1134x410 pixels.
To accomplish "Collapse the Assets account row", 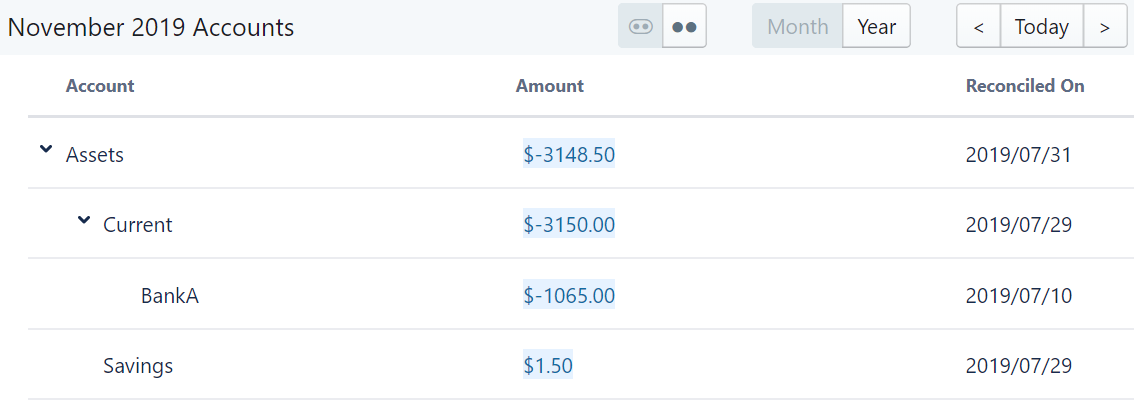I will (45, 150).
